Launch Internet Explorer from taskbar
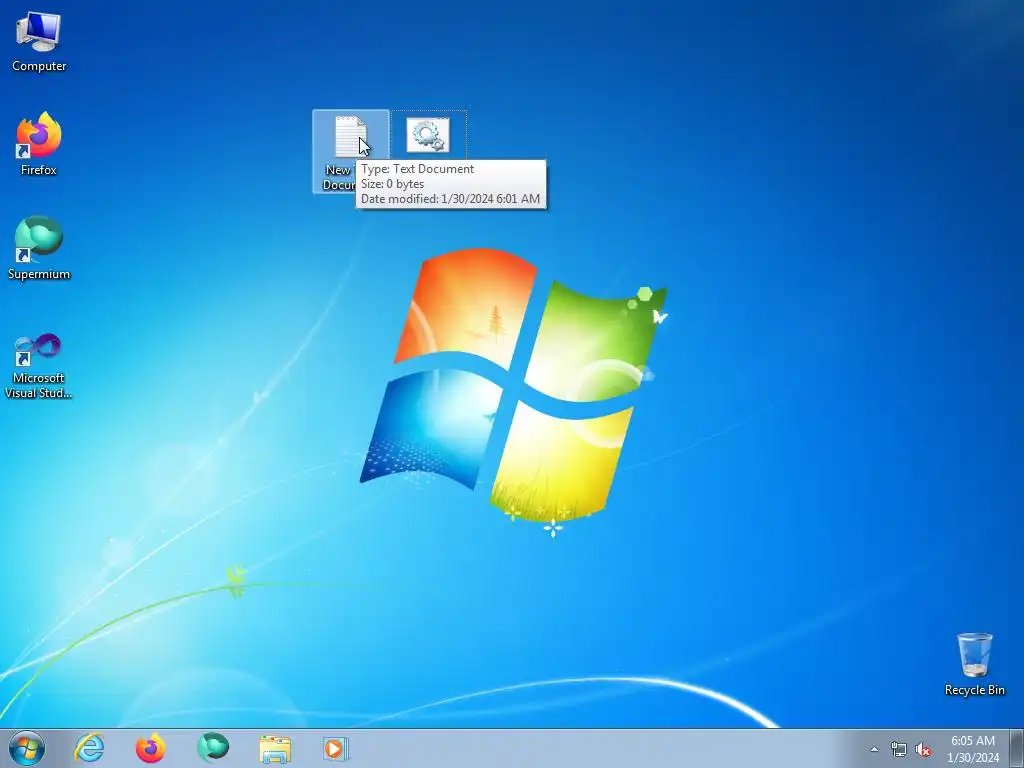Screen dimensions: 1024x768 [89, 748]
